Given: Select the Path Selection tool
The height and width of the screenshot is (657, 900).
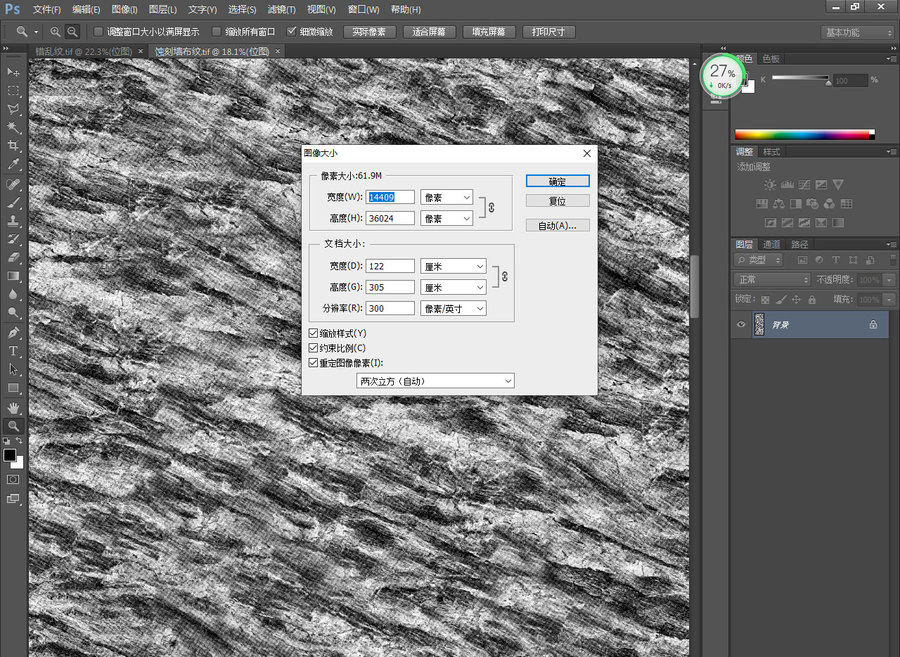Looking at the screenshot, I should pos(13,370).
